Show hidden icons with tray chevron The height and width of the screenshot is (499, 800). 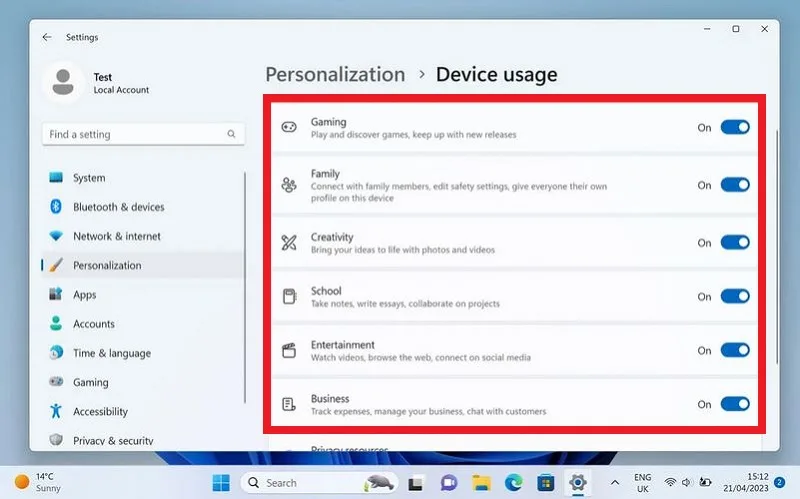point(615,482)
